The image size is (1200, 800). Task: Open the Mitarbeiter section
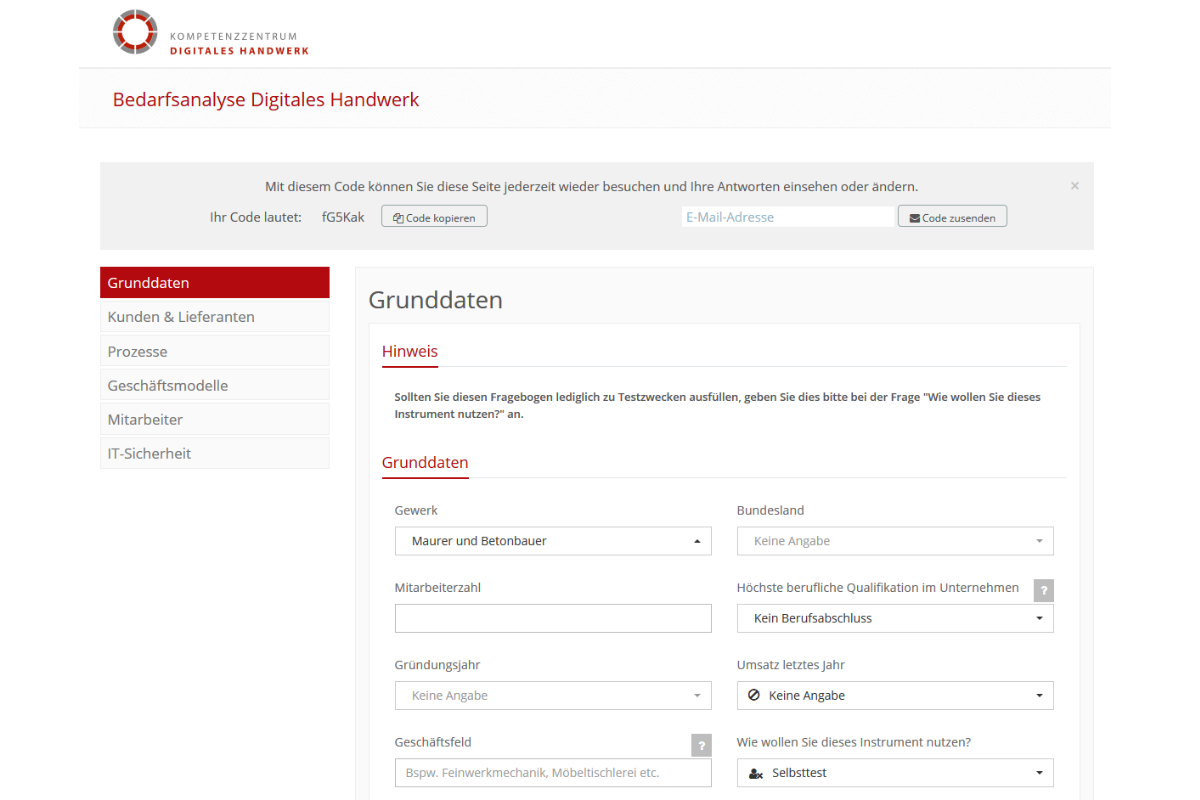pos(214,419)
